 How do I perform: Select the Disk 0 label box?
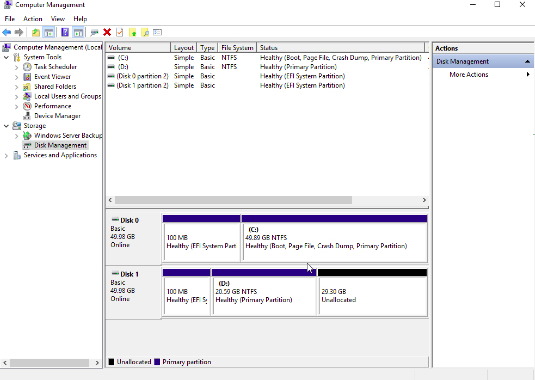coord(133,238)
